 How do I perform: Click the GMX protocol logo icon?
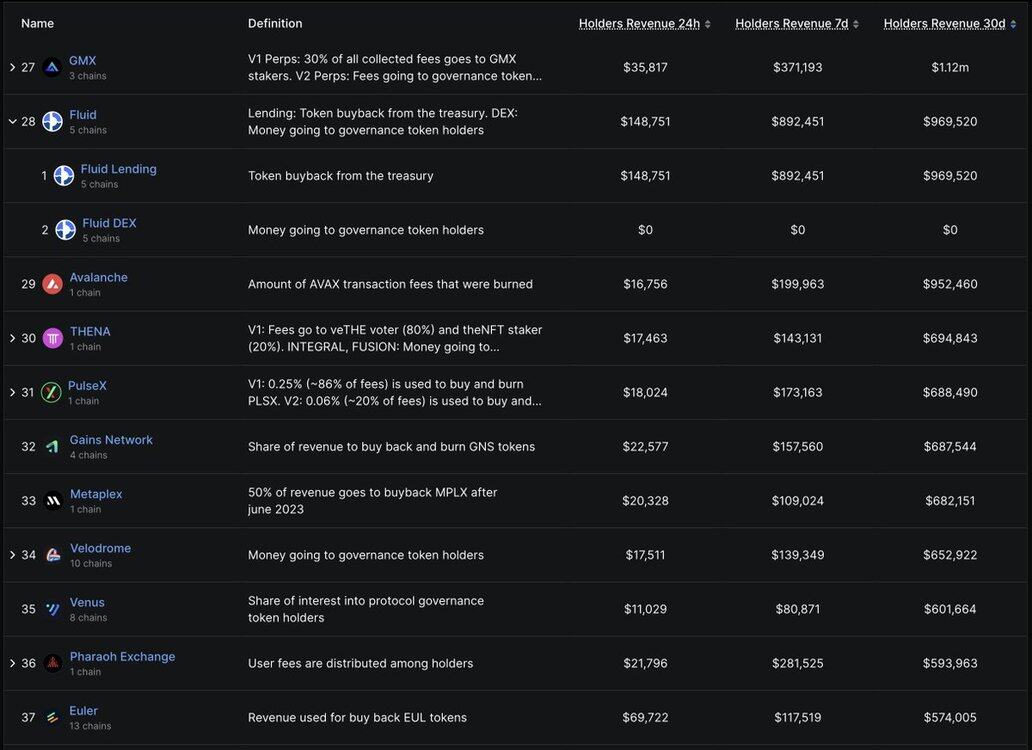pyautogui.click(x=53, y=68)
